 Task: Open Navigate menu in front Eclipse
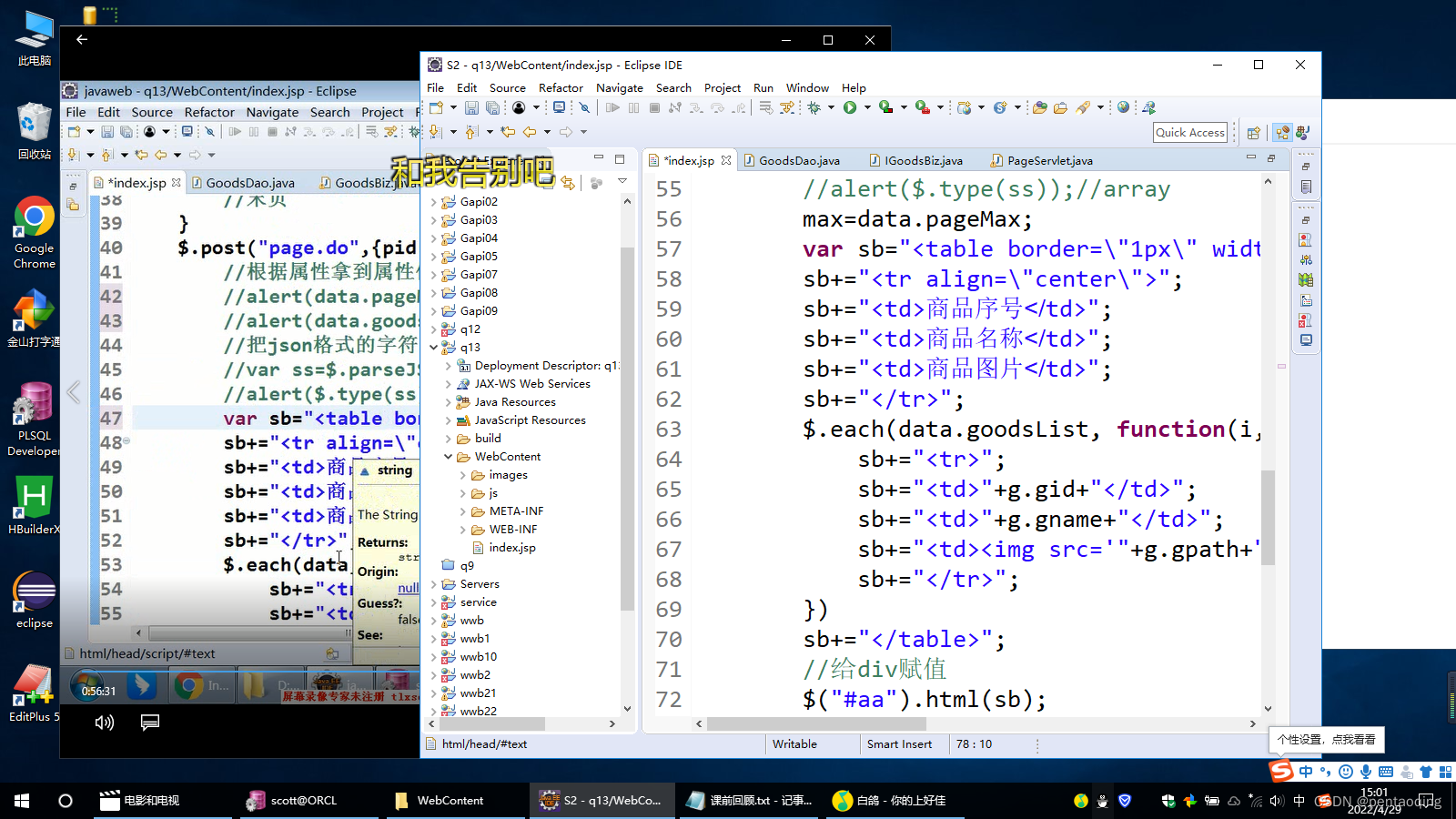tap(620, 88)
